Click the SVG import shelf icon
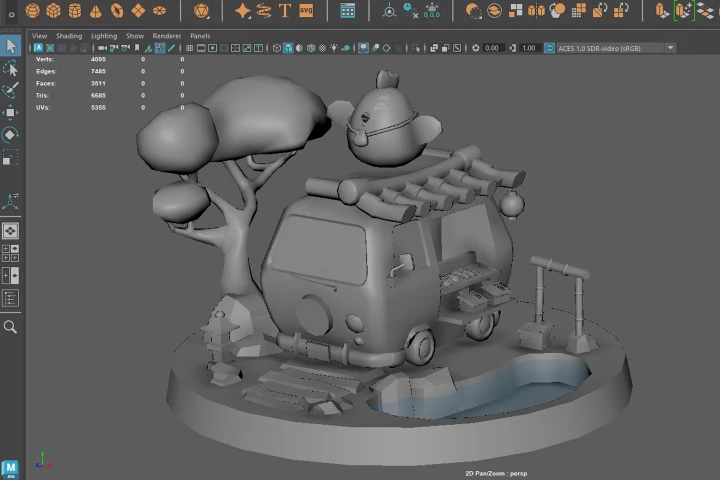 tap(306, 11)
